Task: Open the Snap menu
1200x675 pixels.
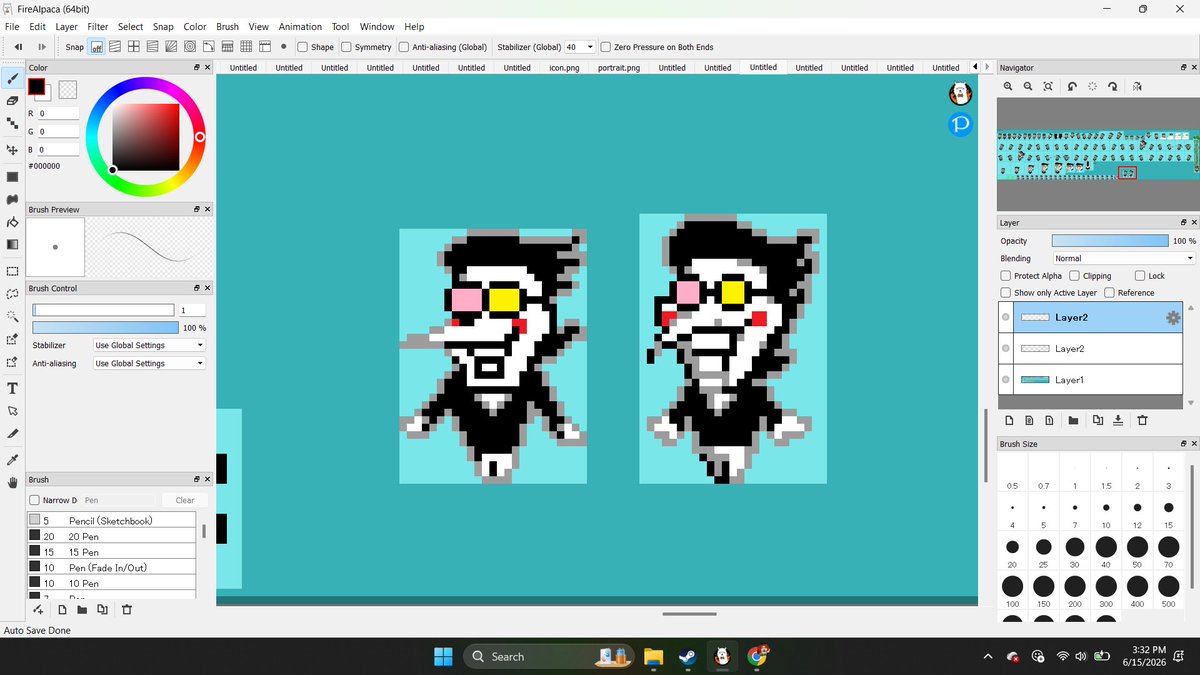Action: [163, 27]
